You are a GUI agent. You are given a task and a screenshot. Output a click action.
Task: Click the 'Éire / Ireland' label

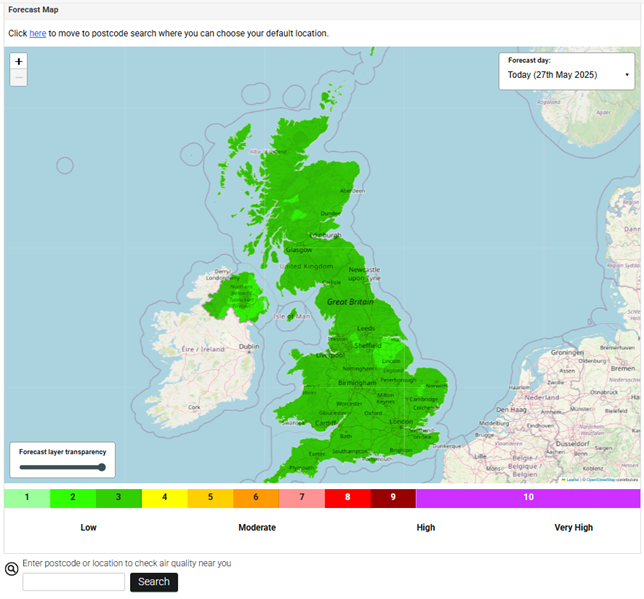coord(203,349)
